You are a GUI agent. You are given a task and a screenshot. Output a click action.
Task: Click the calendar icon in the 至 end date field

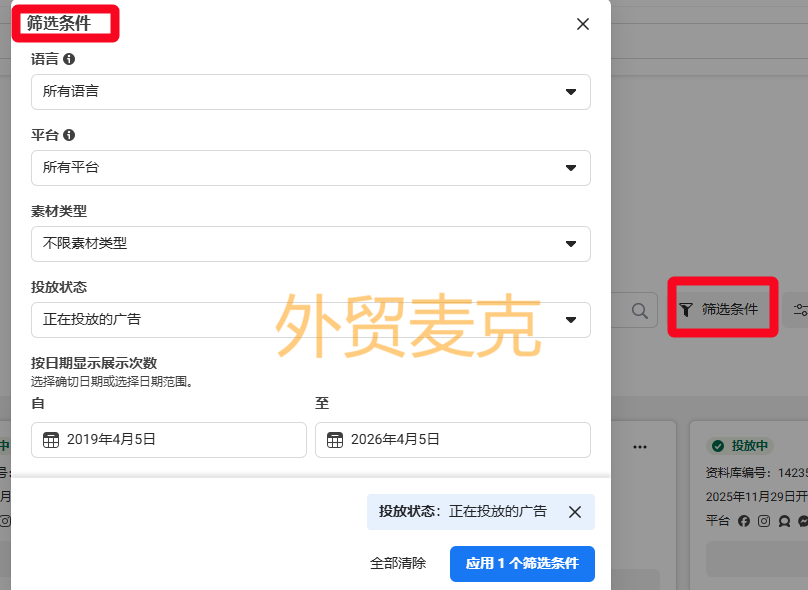tap(335, 440)
